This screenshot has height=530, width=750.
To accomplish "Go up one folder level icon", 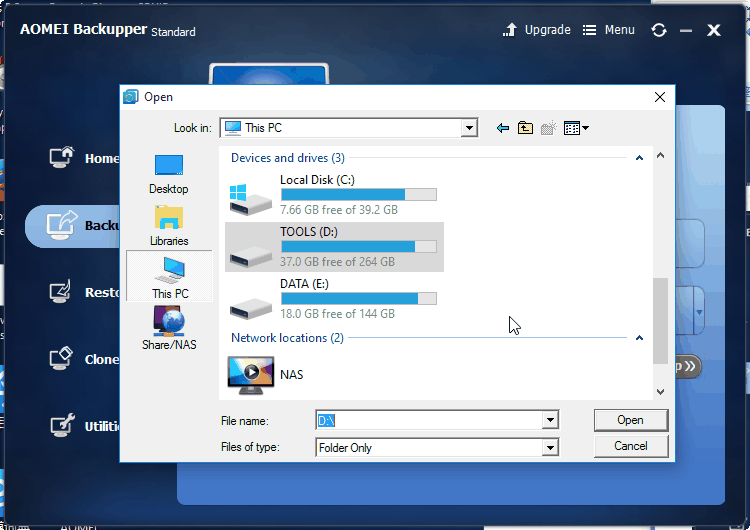I will tap(525, 128).
